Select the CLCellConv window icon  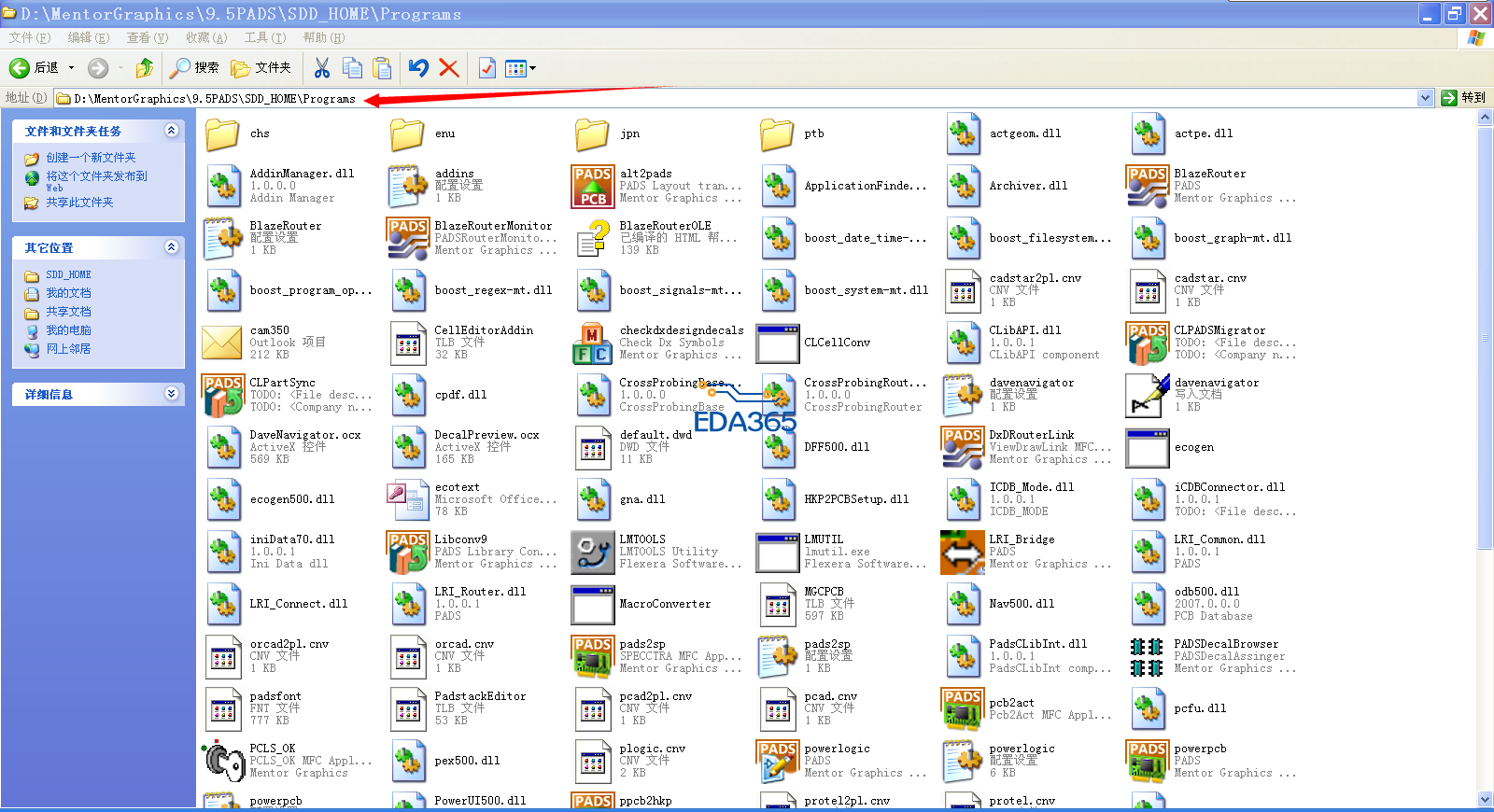tap(777, 343)
